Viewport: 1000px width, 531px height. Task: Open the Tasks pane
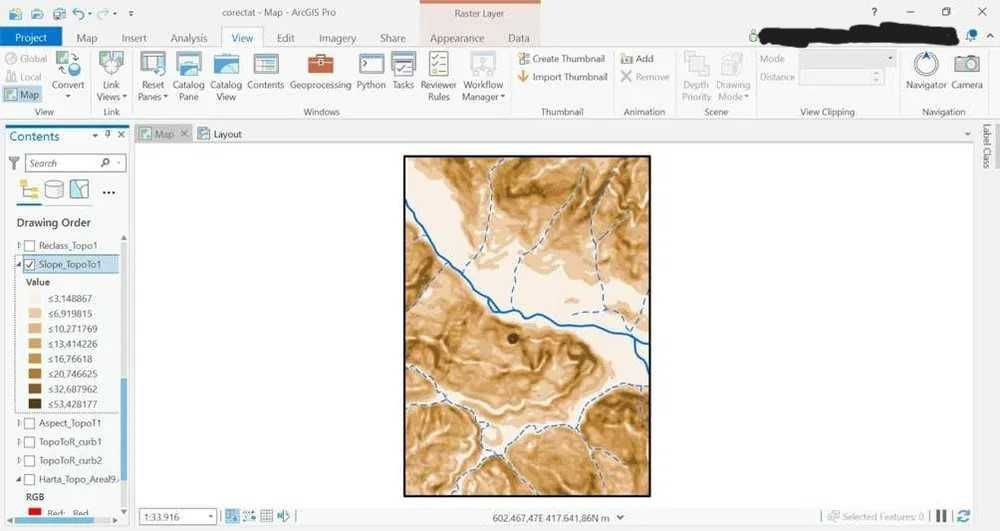(x=403, y=71)
